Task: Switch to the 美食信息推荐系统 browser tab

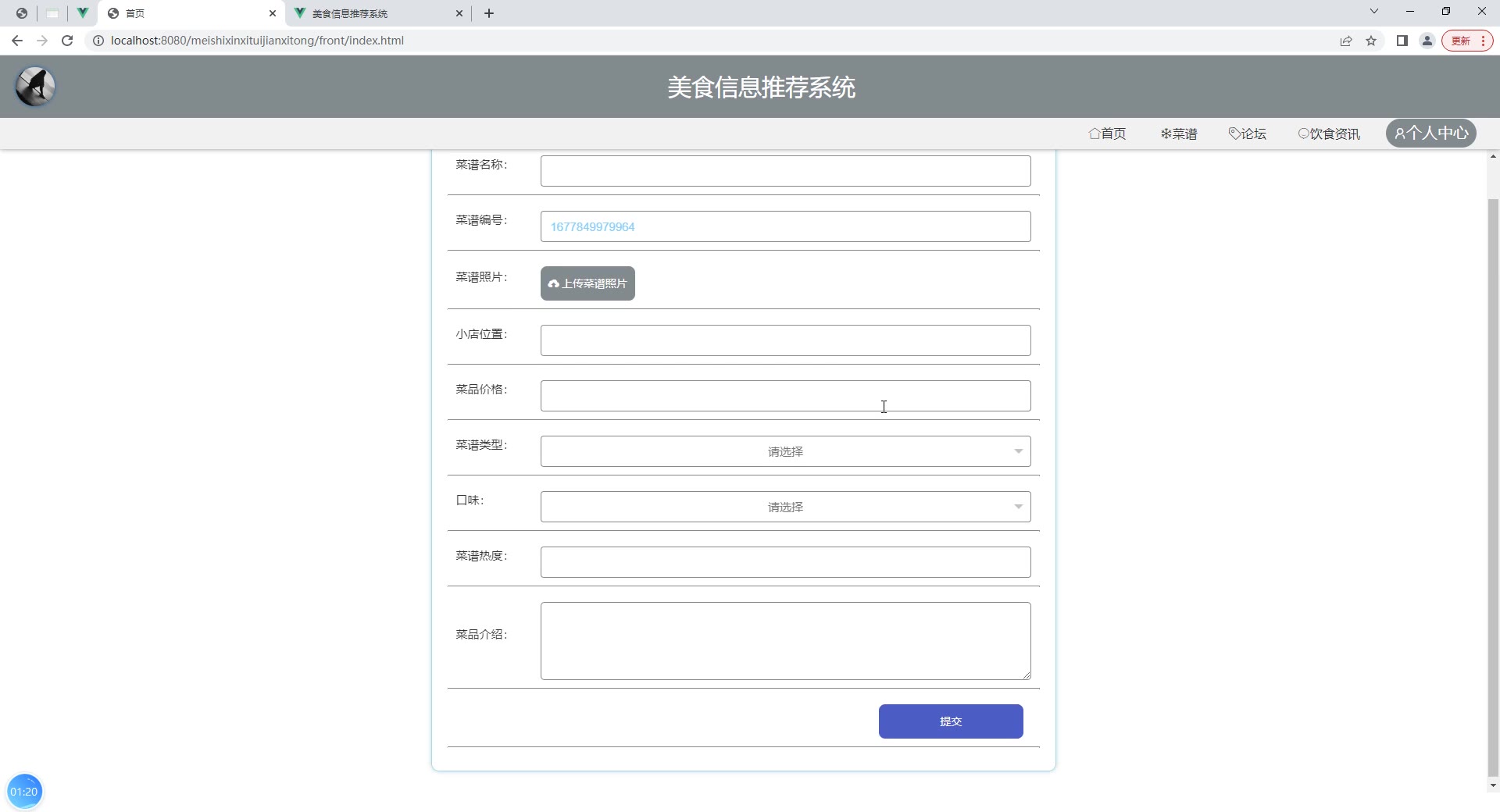Action: point(378,13)
